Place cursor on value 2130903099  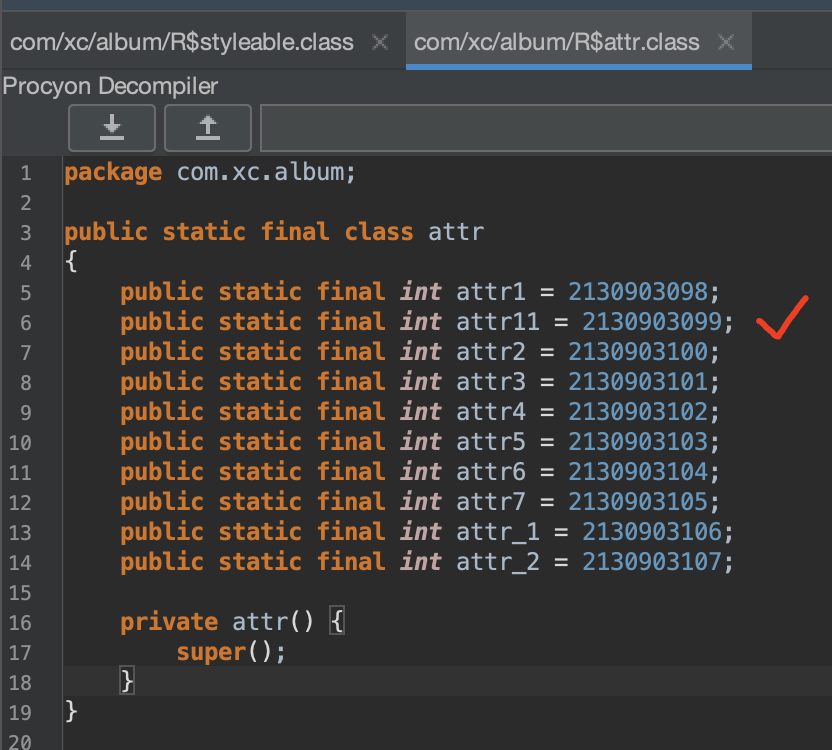(x=651, y=322)
